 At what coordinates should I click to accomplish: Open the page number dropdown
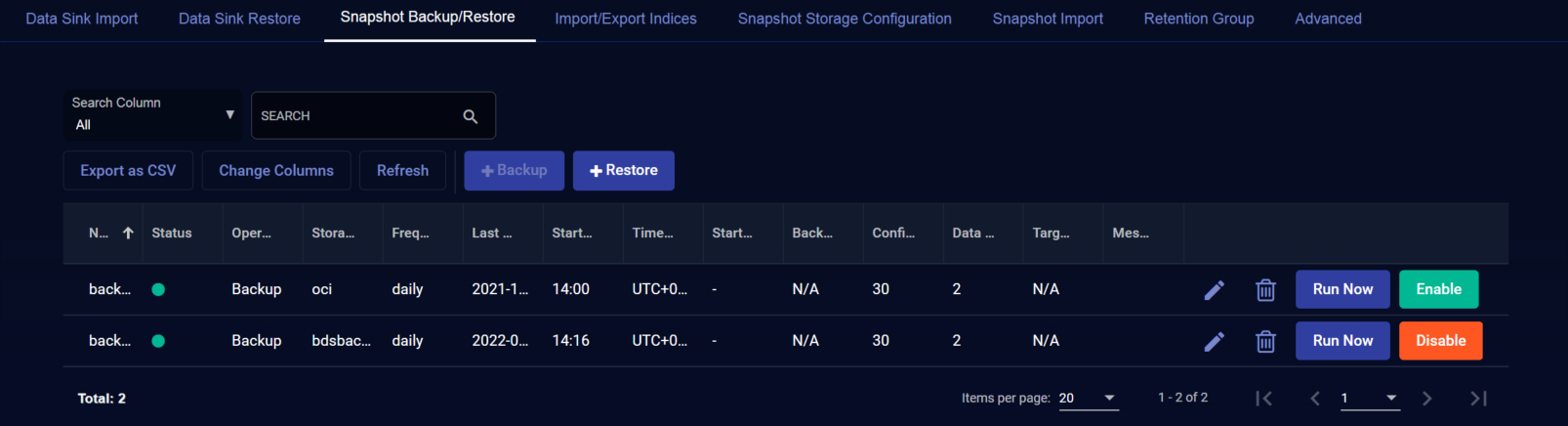(x=1370, y=398)
